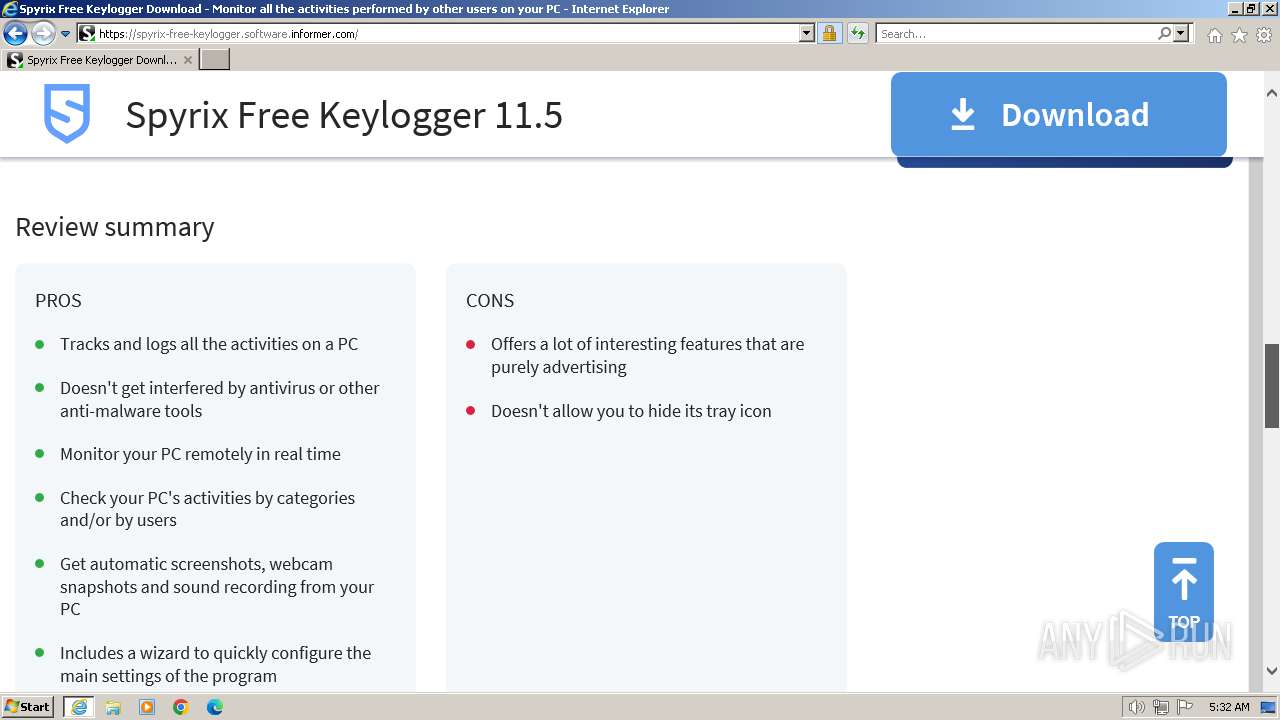Image resolution: width=1280 pixels, height=720 pixels.
Task: Click the 'Spyrix Free Keylogger 11.5' title
Action: (x=344, y=115)
